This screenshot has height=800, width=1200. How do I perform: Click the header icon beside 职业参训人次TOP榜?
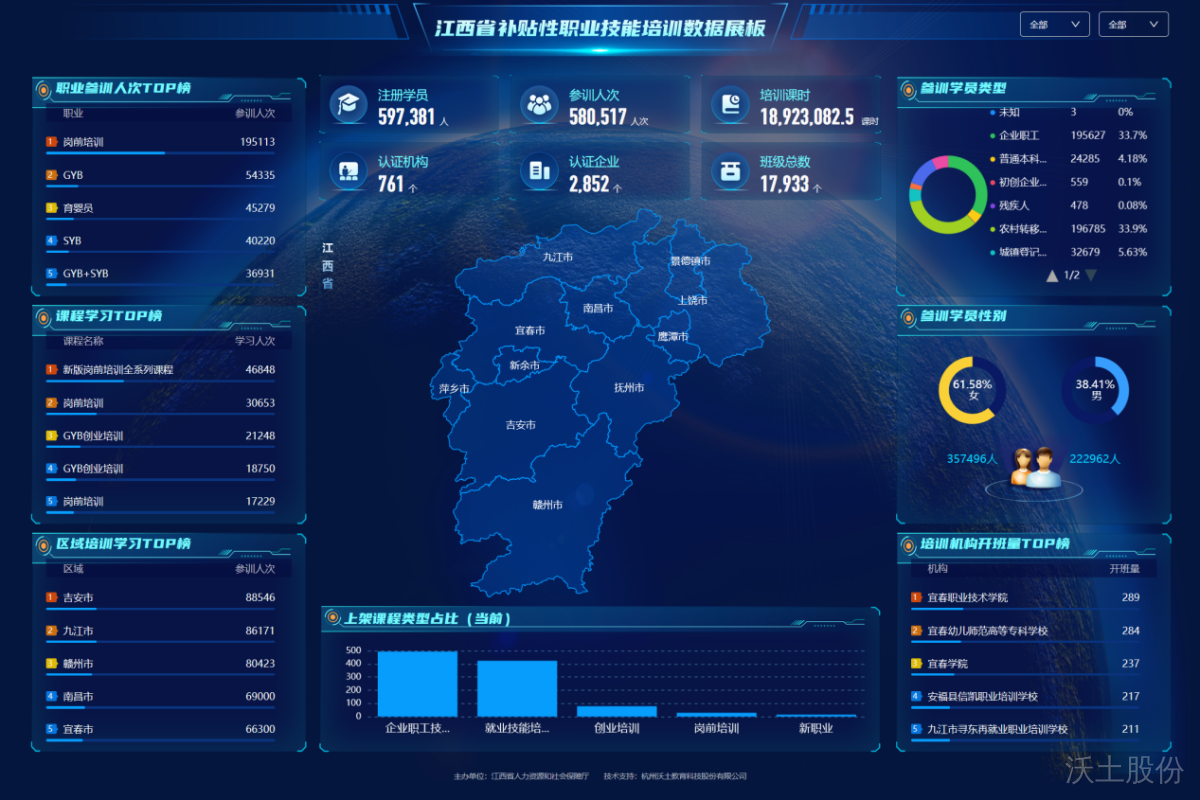[x=43, y=89]
